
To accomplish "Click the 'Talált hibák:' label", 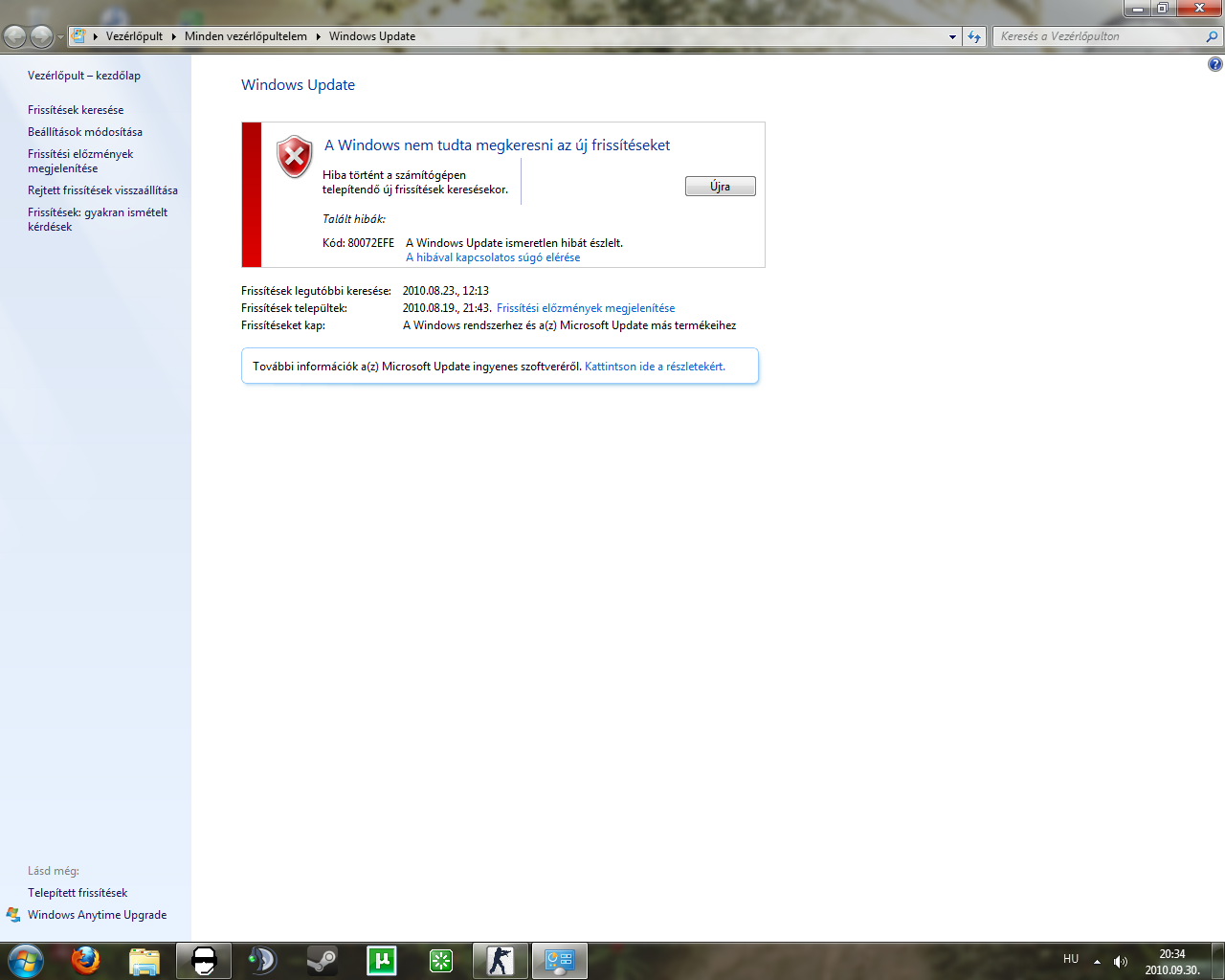I will click(354, 219).
